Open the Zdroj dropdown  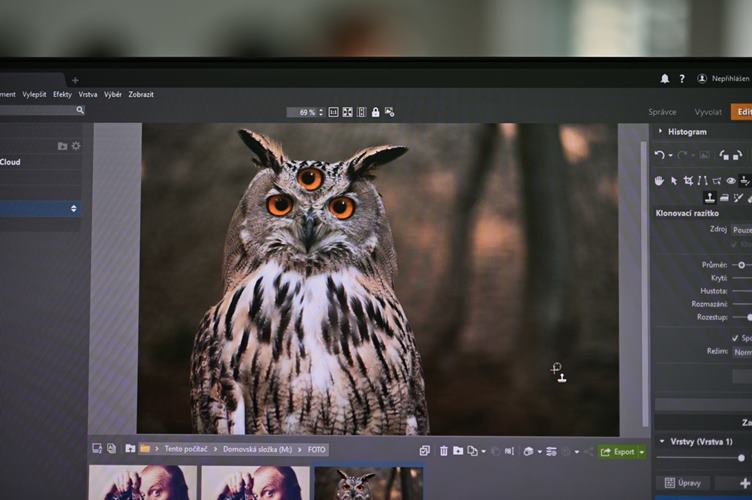tap(741, 229)
